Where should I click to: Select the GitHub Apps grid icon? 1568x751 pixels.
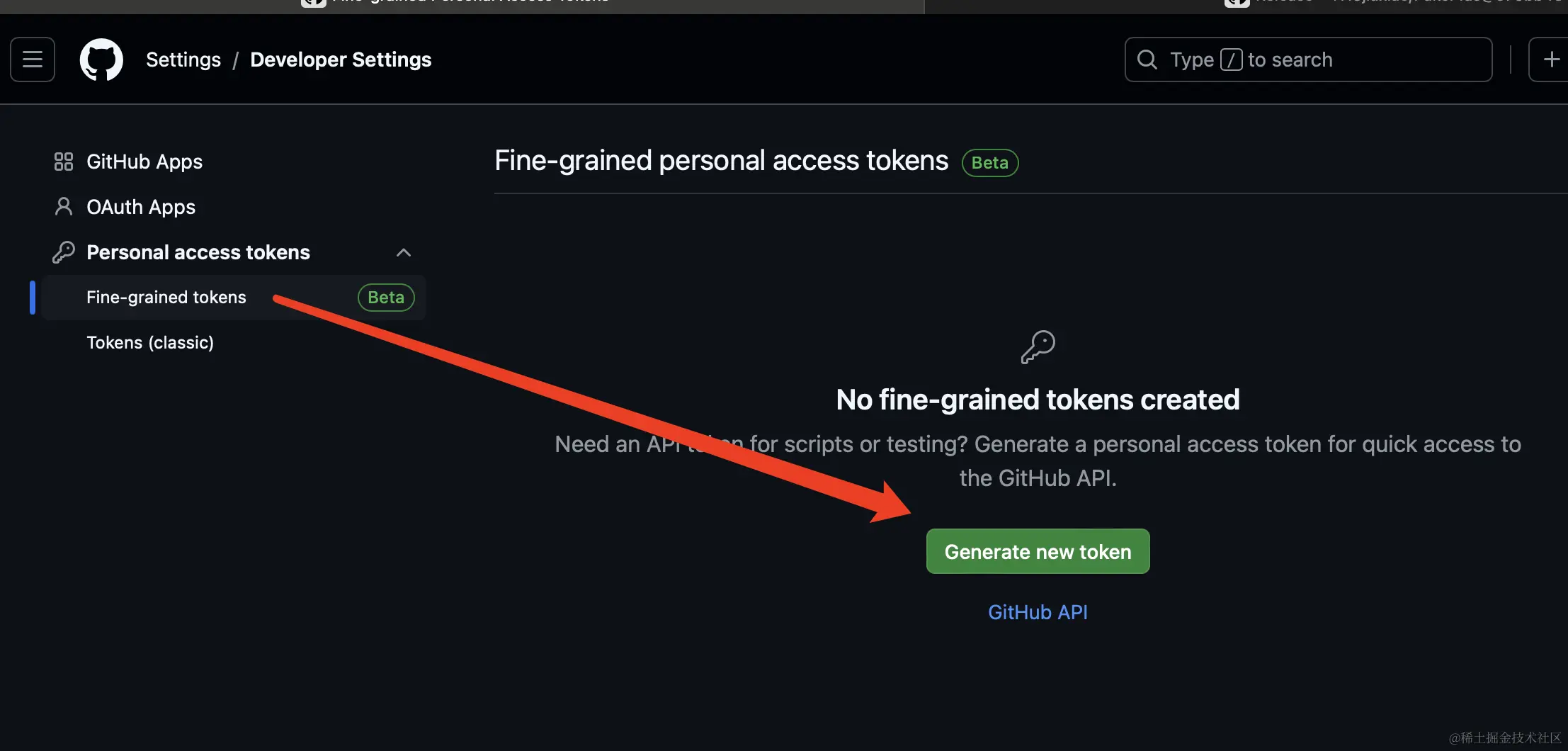(x=64, y=162)
